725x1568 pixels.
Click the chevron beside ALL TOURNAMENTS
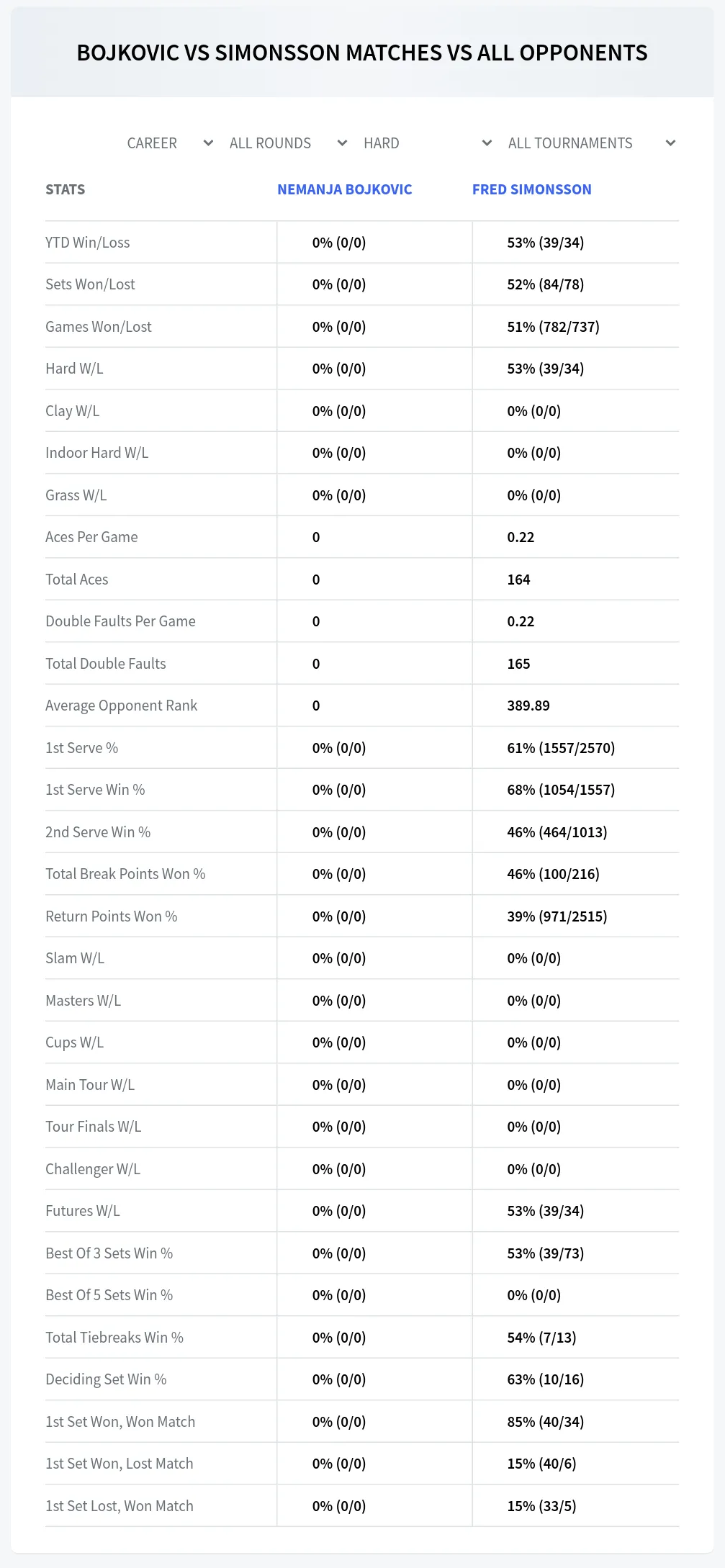click(670, 143)
